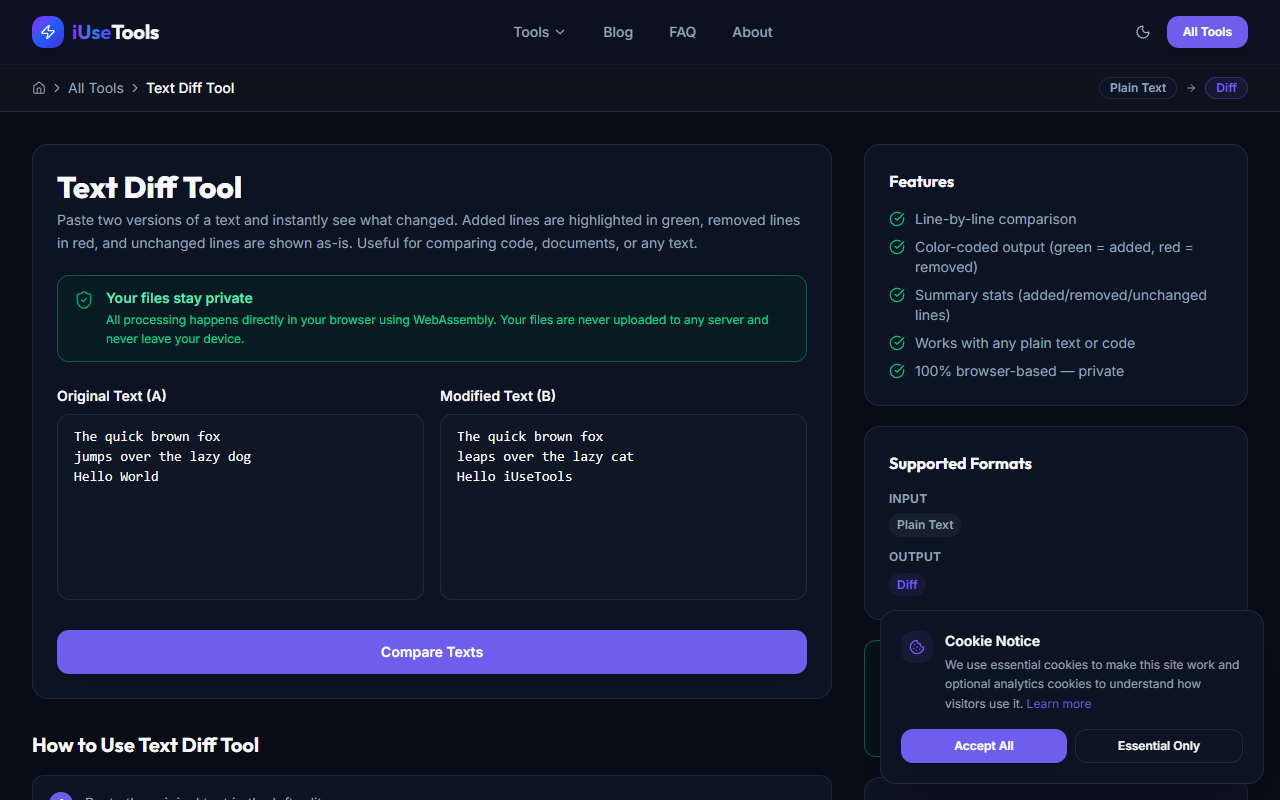This screenshot has width=1280, height=800.
Task: Click Accept All in the Cookie Notice
Action: pos(983,745)
